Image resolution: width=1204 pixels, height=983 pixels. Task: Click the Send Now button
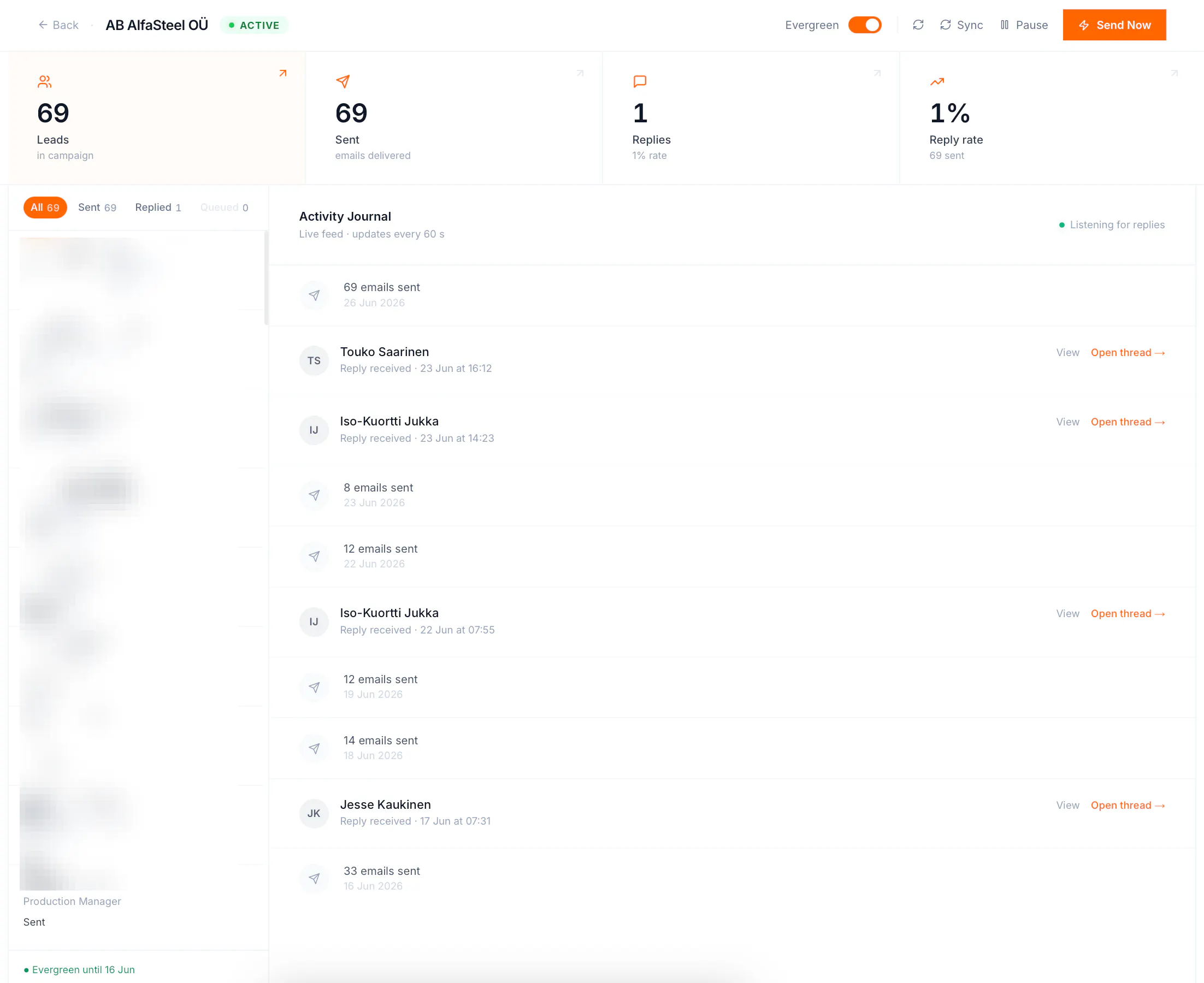(x=1114, y=25)
